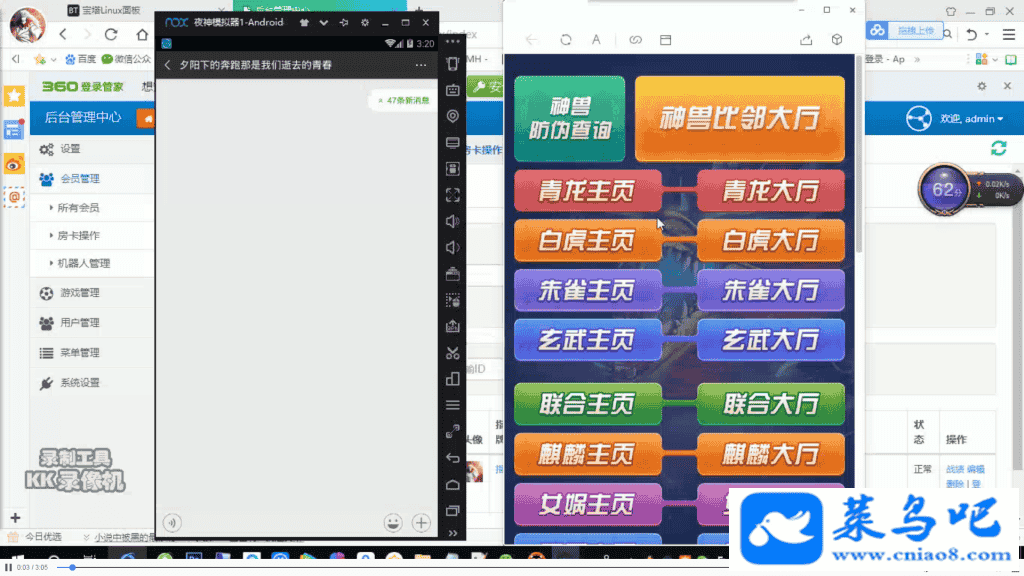Click the video progress bar

coord(500,567)
